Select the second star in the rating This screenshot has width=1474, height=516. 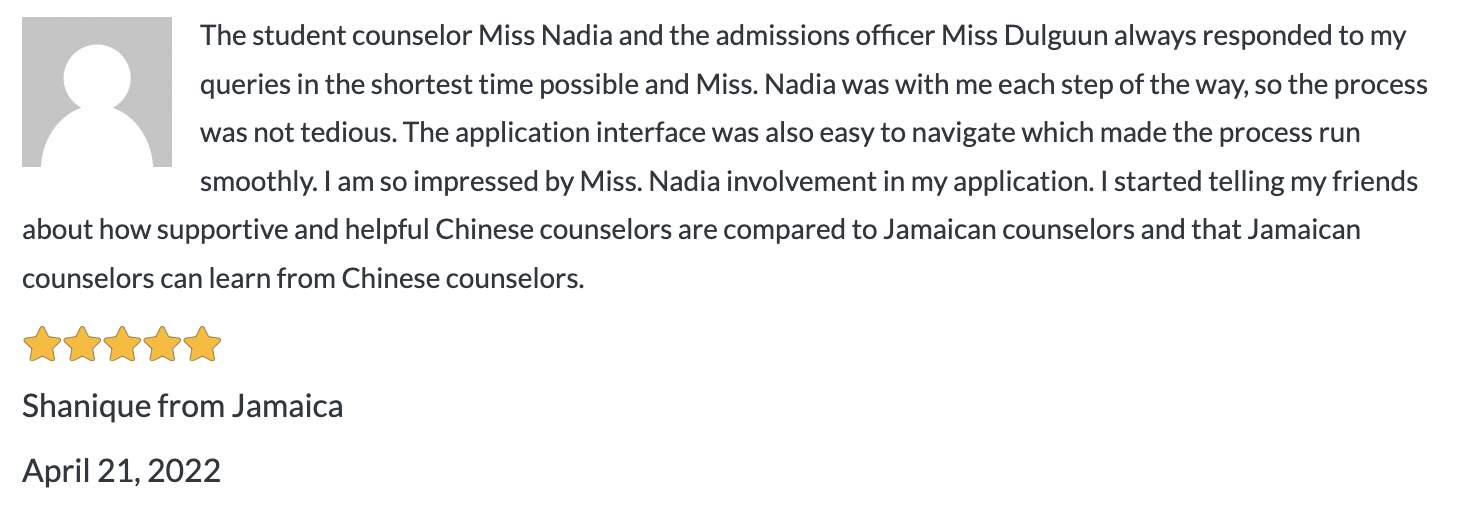[x=82, y=345]
